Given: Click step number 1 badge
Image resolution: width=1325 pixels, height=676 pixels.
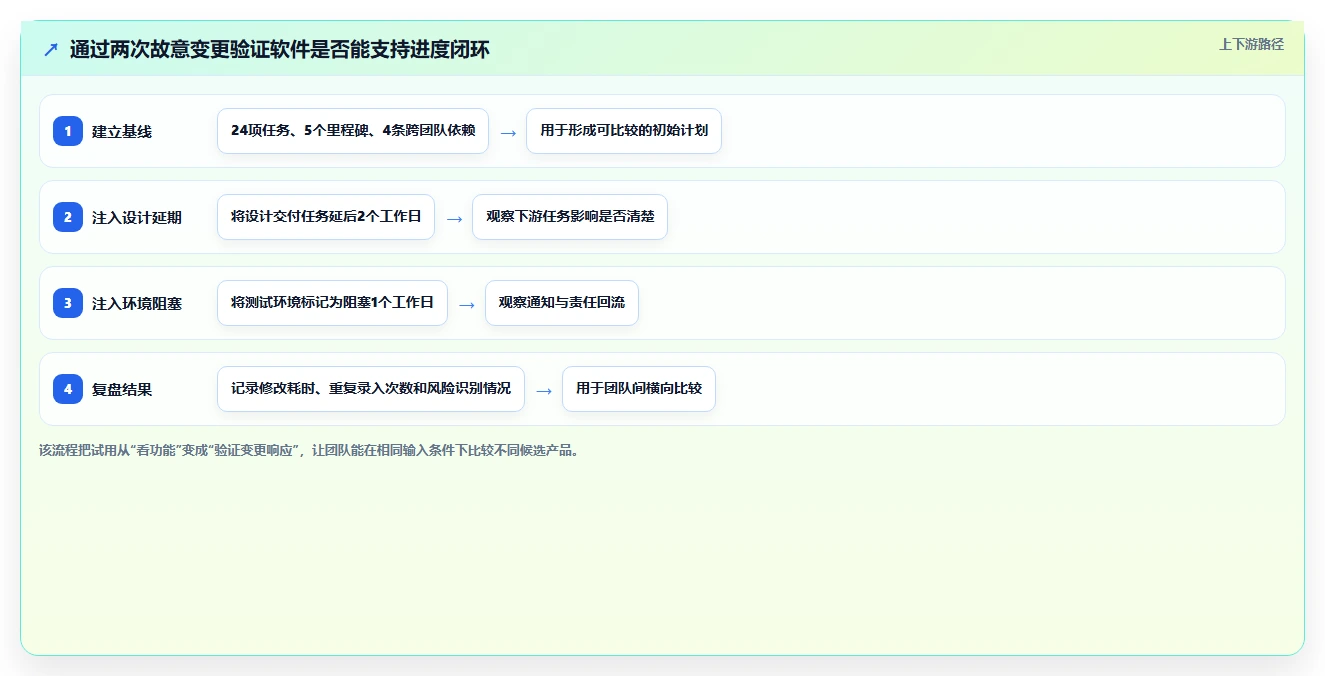Looking at the screenshot, I should click(68, 131).
